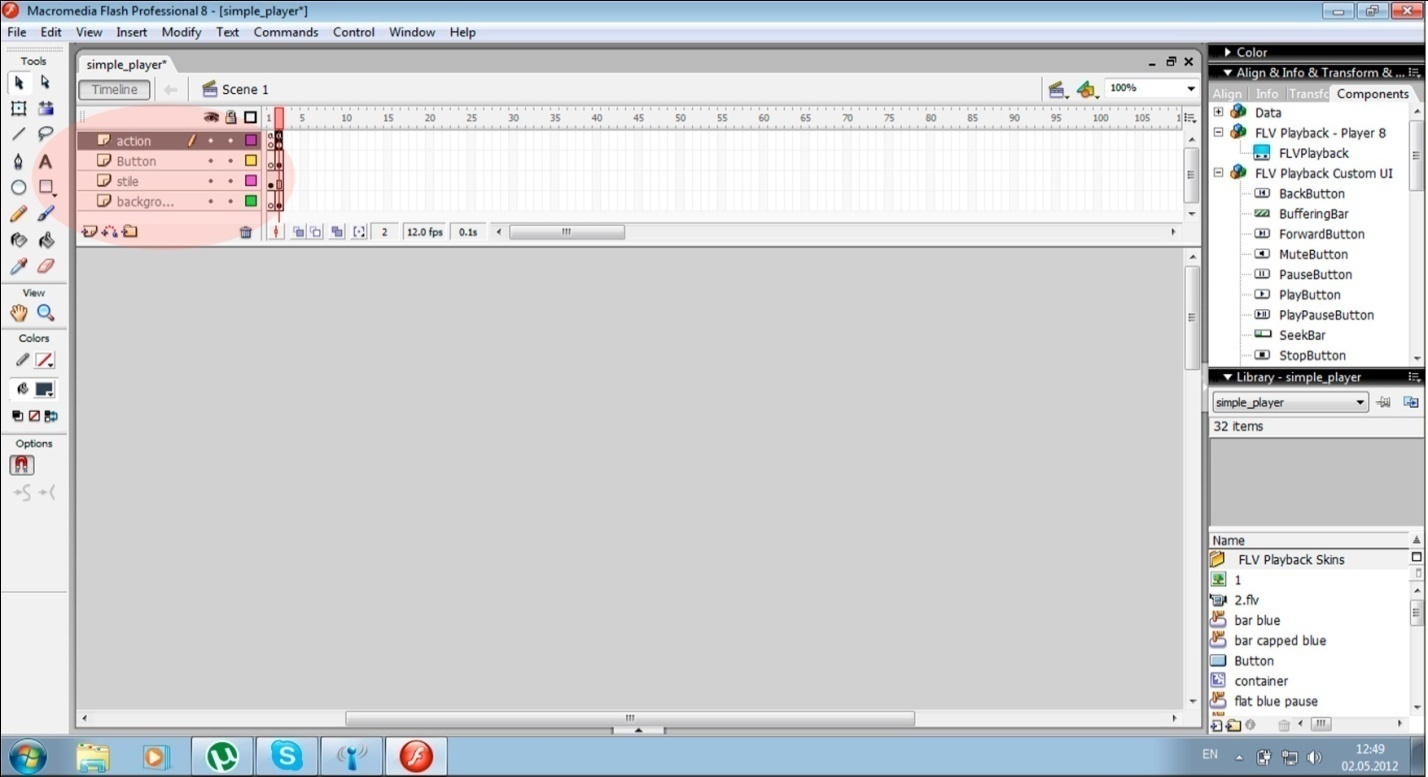Click the Edit Scene clapper icon
The height and width of the screenshot is (777, 1428).
(x=1058, y=90)
